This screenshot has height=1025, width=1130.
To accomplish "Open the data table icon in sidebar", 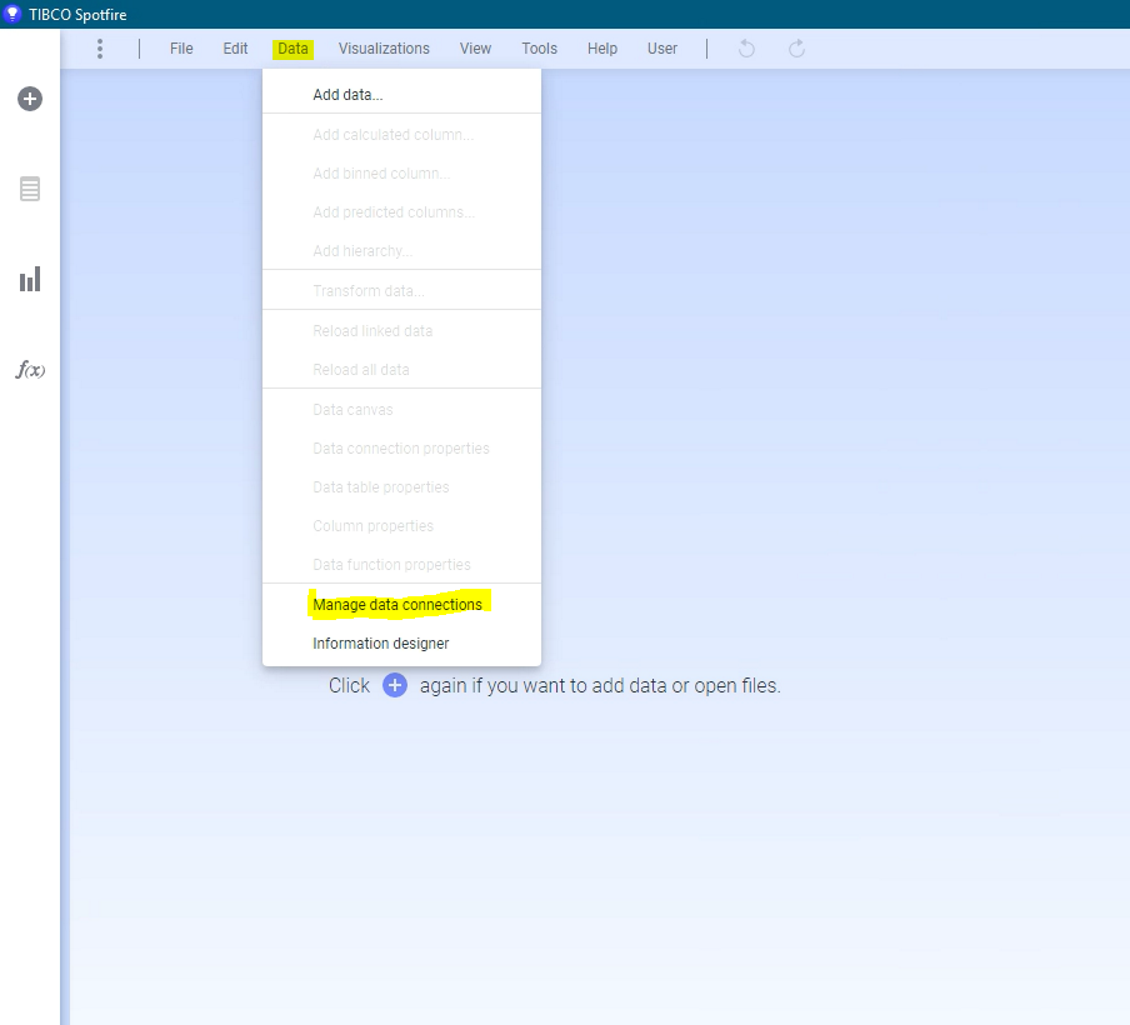I will tap(30, 189).
